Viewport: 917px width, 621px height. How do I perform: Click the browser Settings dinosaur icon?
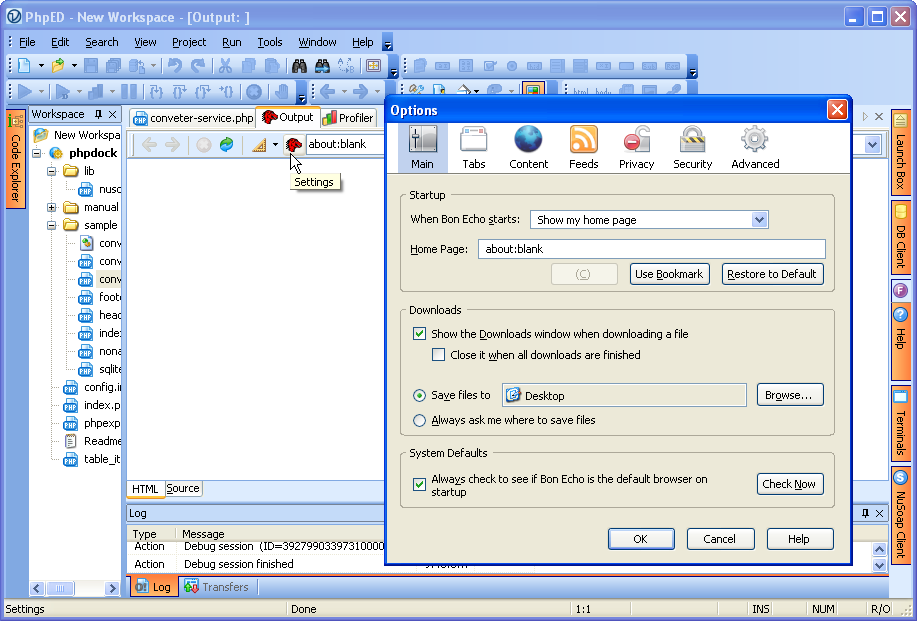pyautogui.click(x=294, y=144)
